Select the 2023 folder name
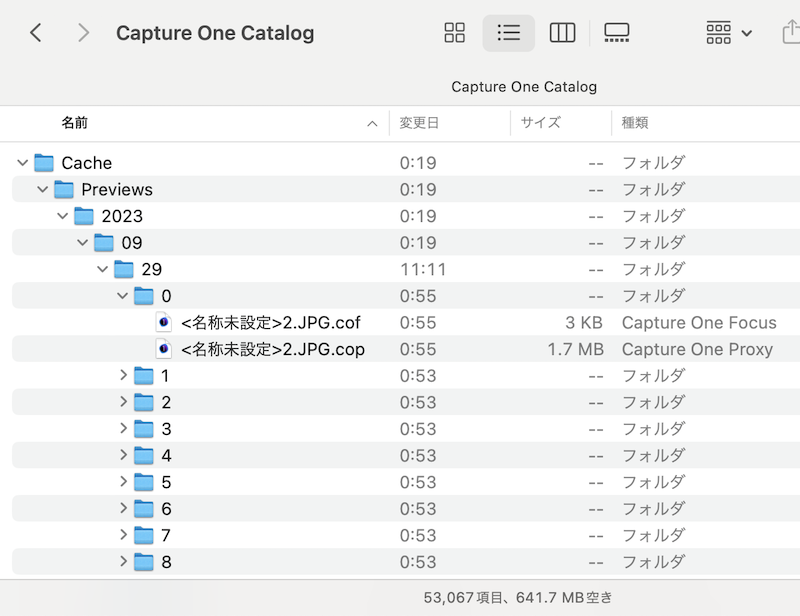The width and height of the screenshot is (800, 616). point(122,216)
